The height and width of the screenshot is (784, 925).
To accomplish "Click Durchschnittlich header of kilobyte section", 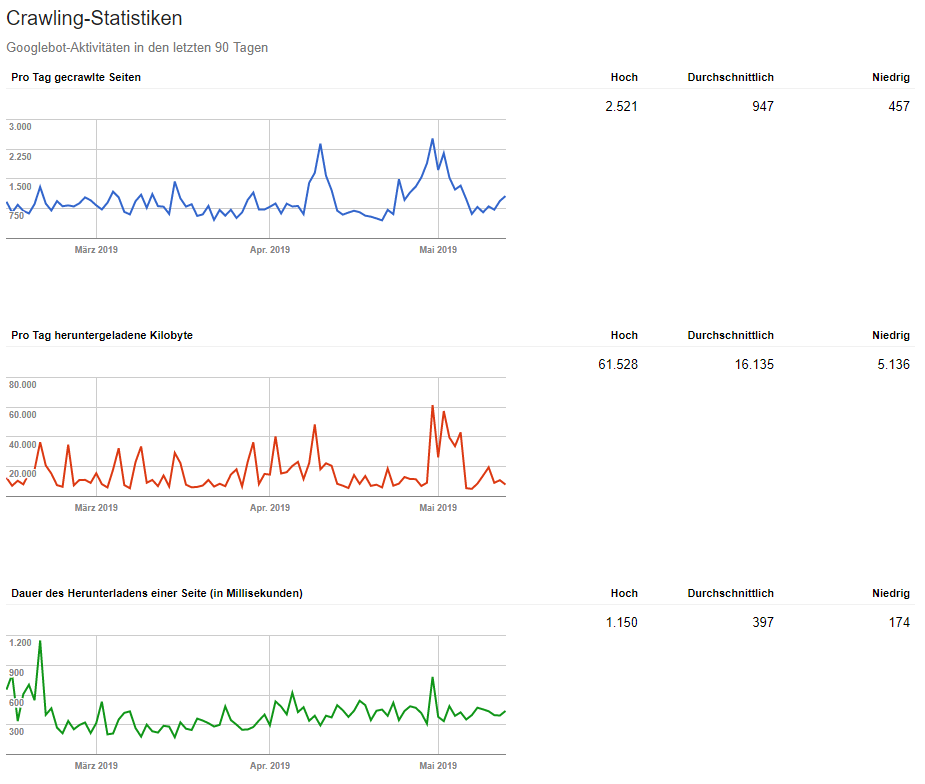I will 730,335.
